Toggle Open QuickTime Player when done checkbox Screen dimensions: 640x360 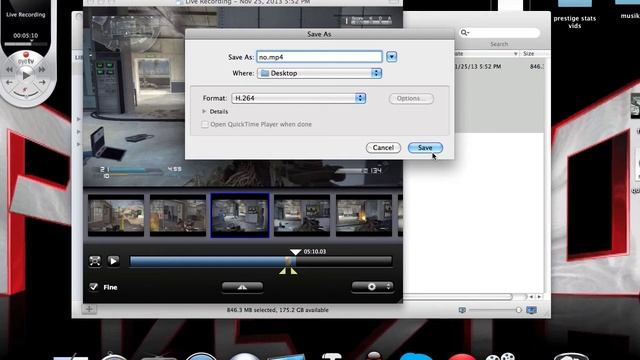(x=205, y=124)
